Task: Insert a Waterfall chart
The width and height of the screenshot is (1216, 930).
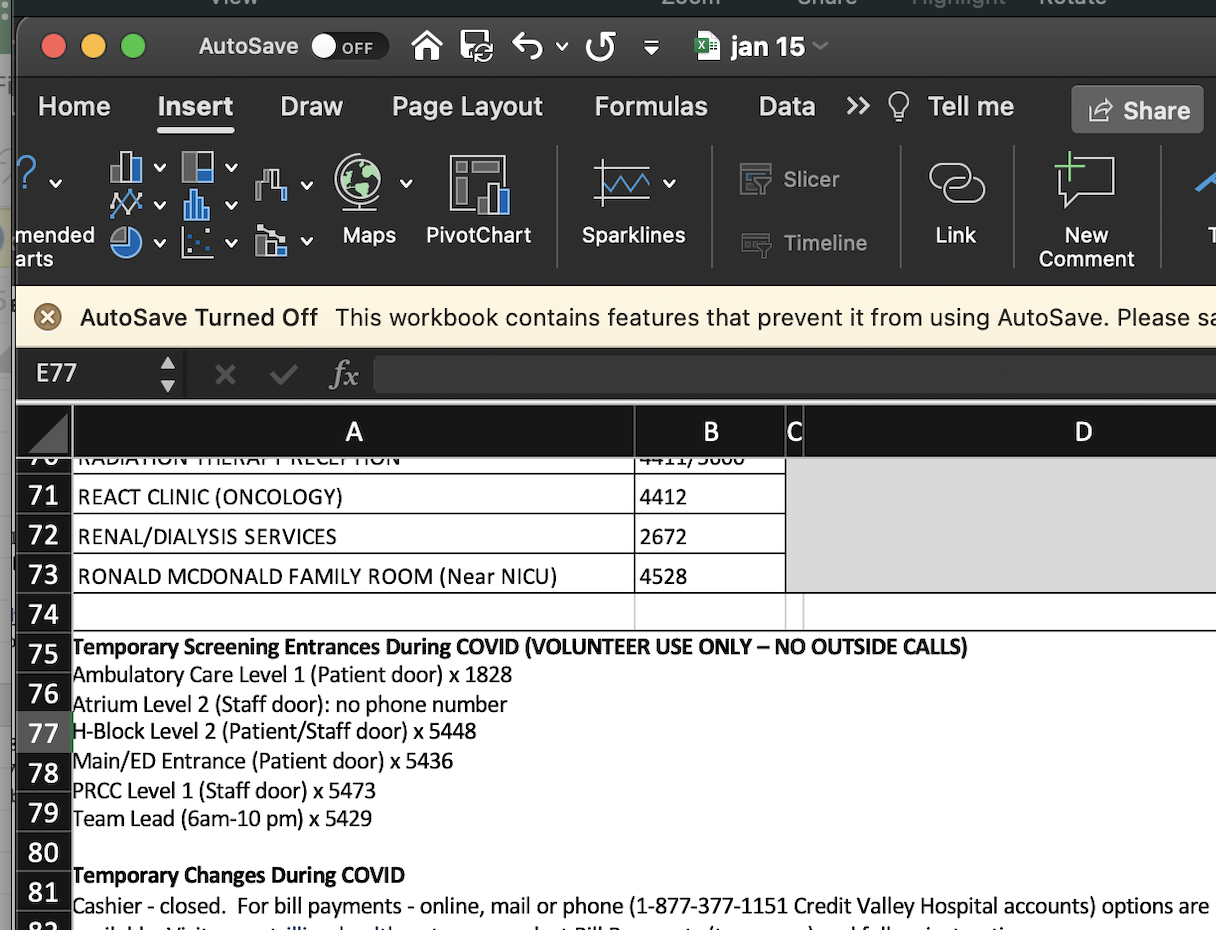Action: 271,184
